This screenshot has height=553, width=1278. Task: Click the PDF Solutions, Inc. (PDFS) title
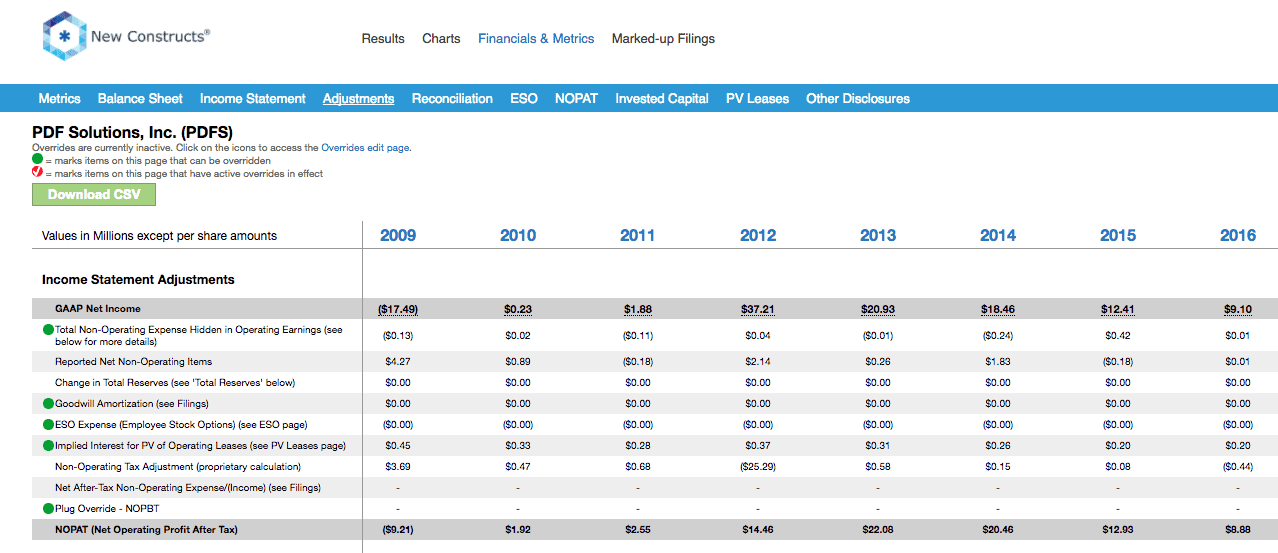pyautogui.click(x=132, y=131)
